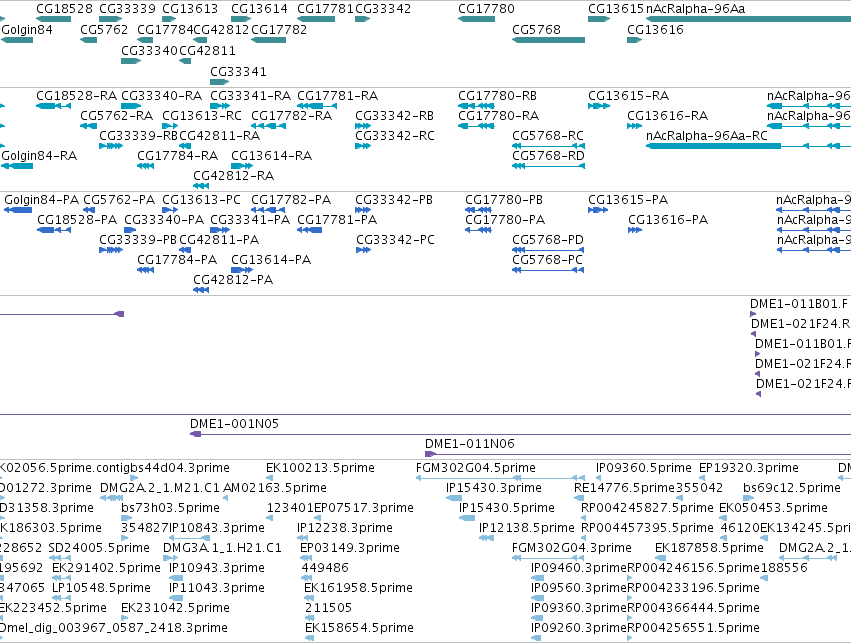
Task: Click the CG33339 gene label
Action: click(128, 9)
